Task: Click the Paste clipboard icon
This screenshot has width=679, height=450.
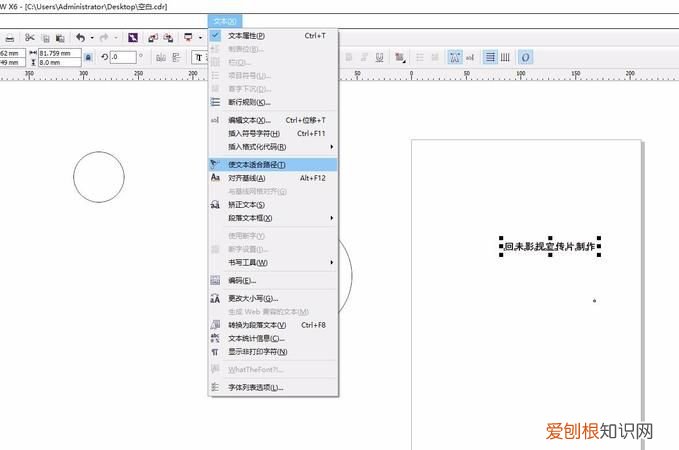Action: click(60, 38)
